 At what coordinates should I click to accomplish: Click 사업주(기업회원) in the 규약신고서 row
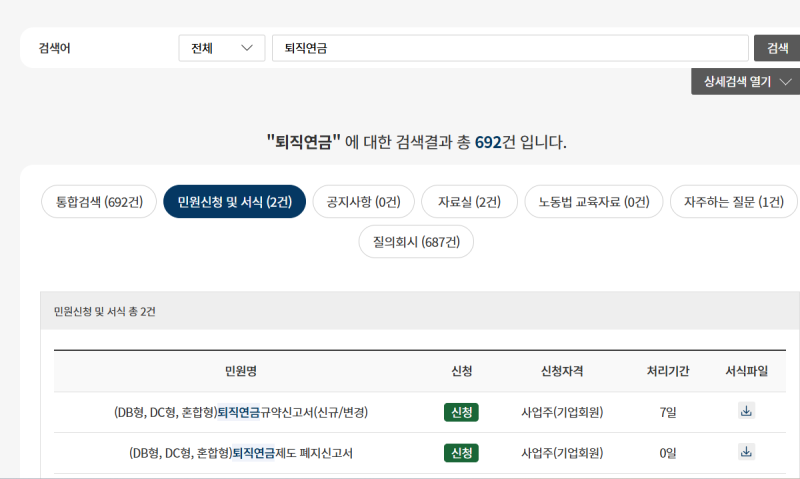click(x=562, y=412)
